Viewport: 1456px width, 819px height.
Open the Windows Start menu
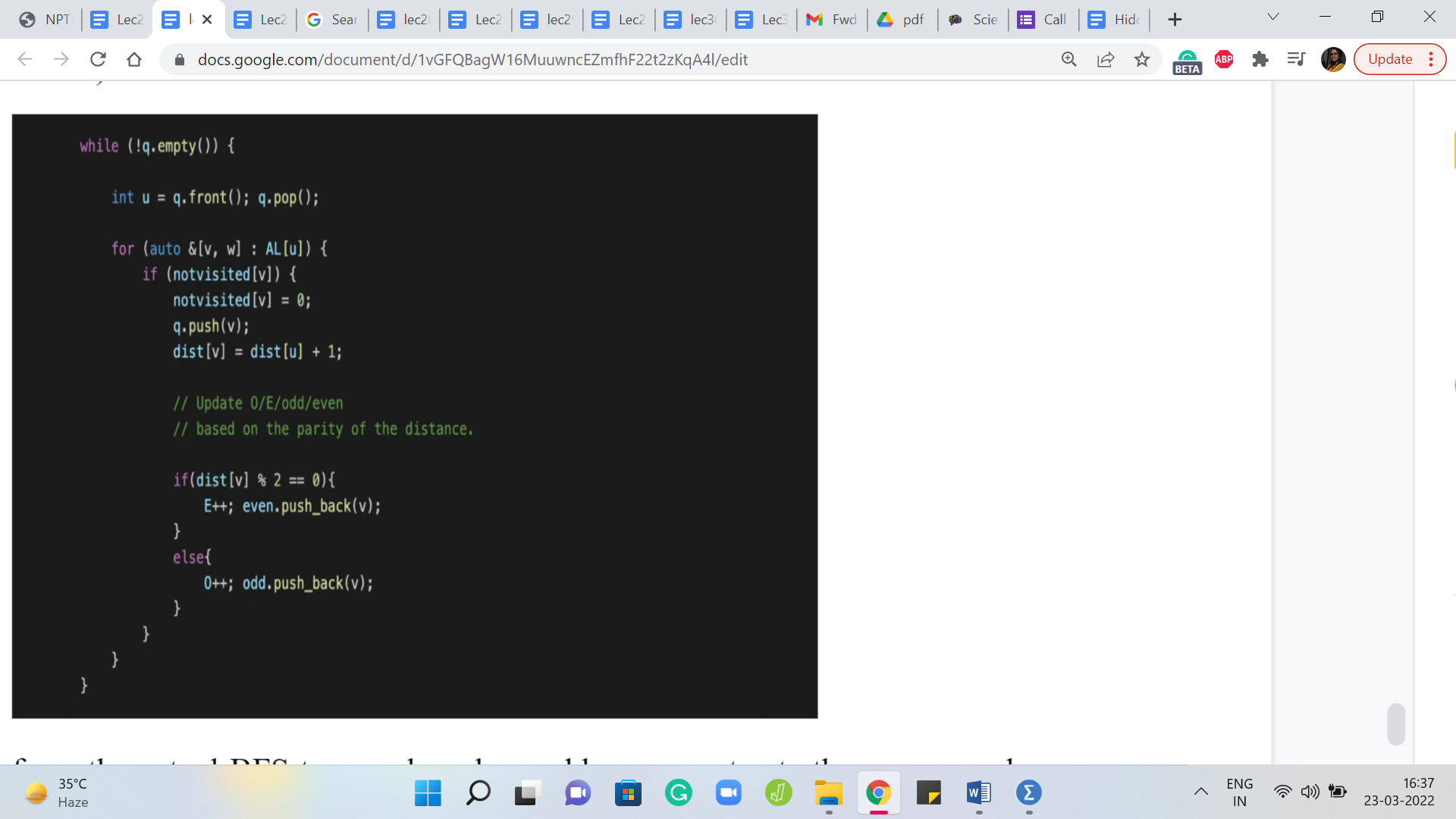coord(428,793)
